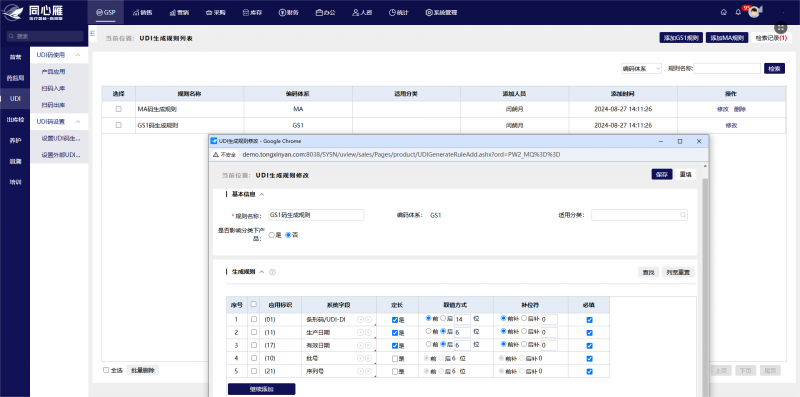Click the remove icon in the 条形码/UDI-DI row

[368, 319]
